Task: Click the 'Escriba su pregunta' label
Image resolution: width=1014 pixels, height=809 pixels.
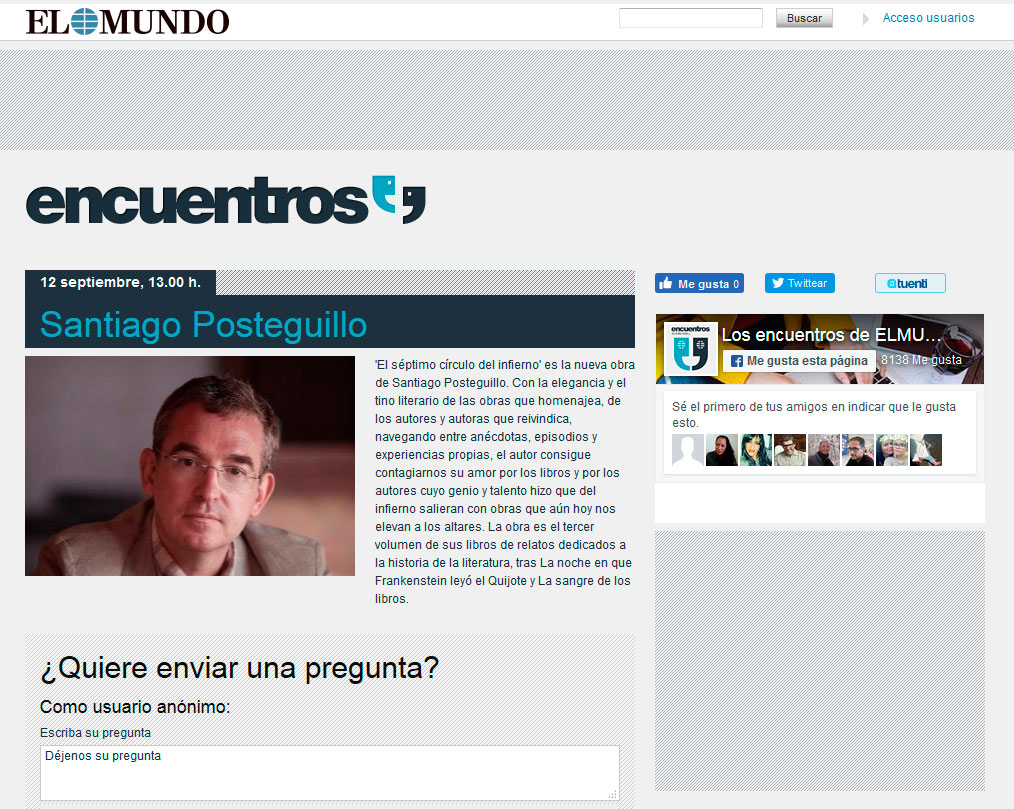Action: tap(96, 733)
